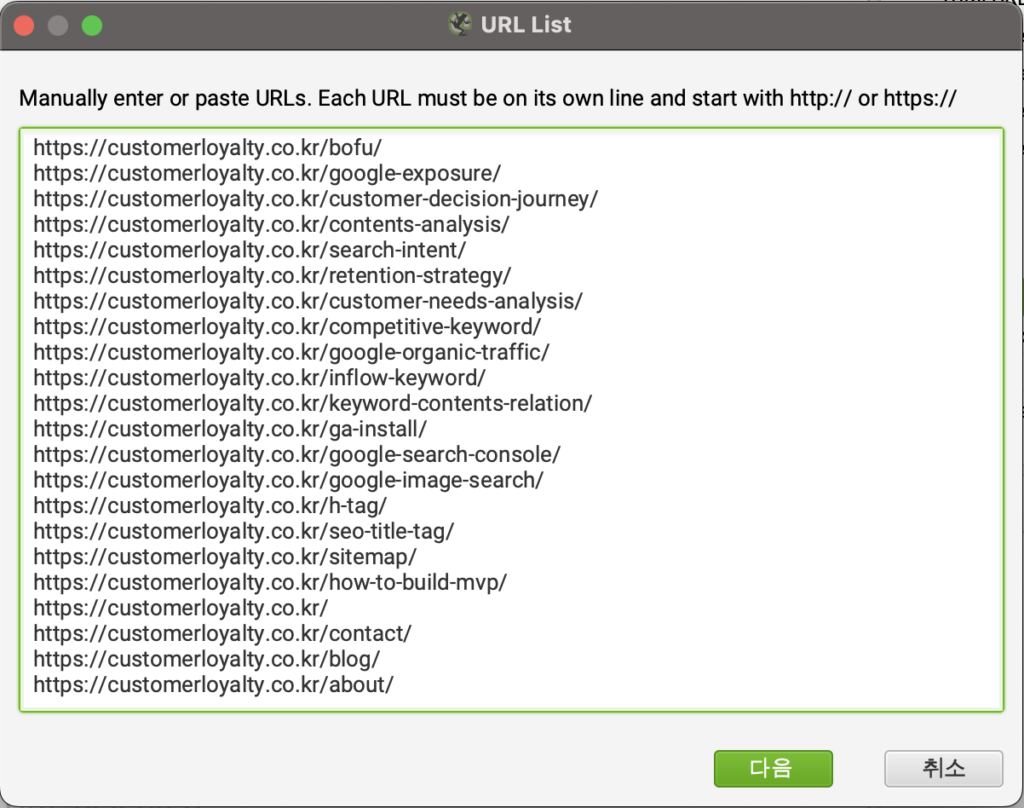Click the bofu URL line
The height and width of the screenshot is (808, 1024).
(207, 148)
